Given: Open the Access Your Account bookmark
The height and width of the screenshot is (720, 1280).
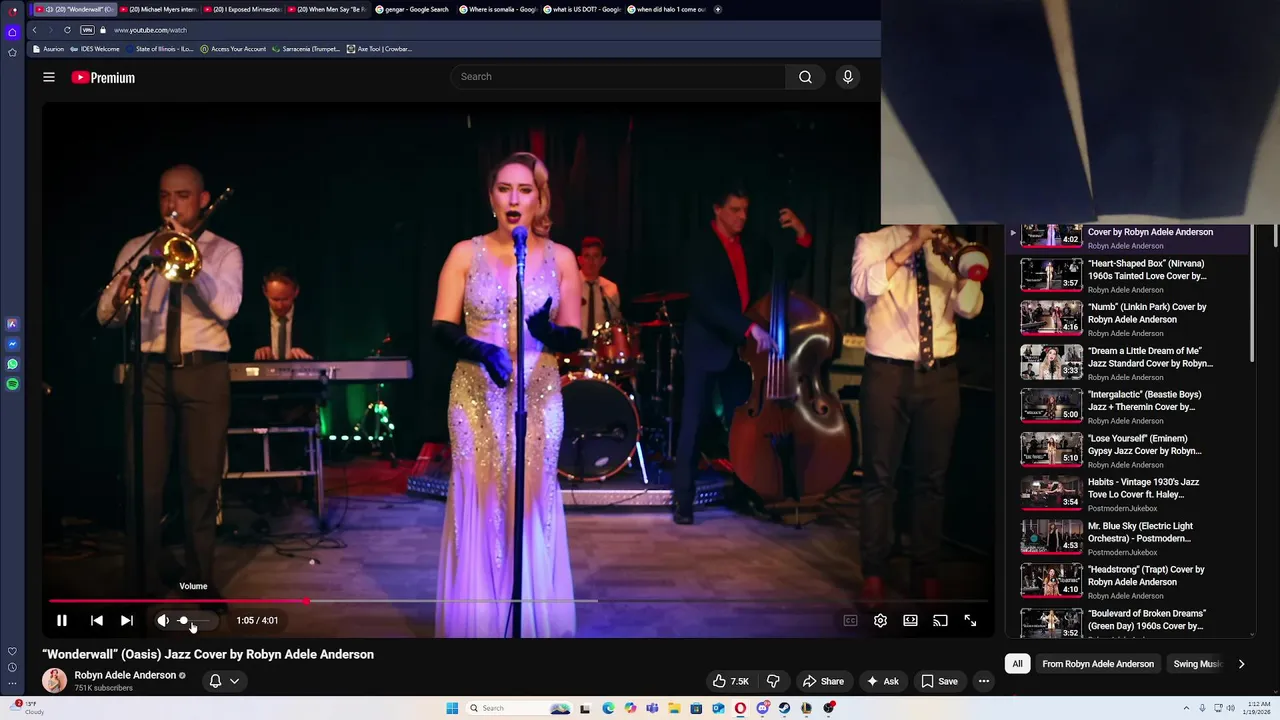Looking at the screenshot, I should (x=233, y=49).
